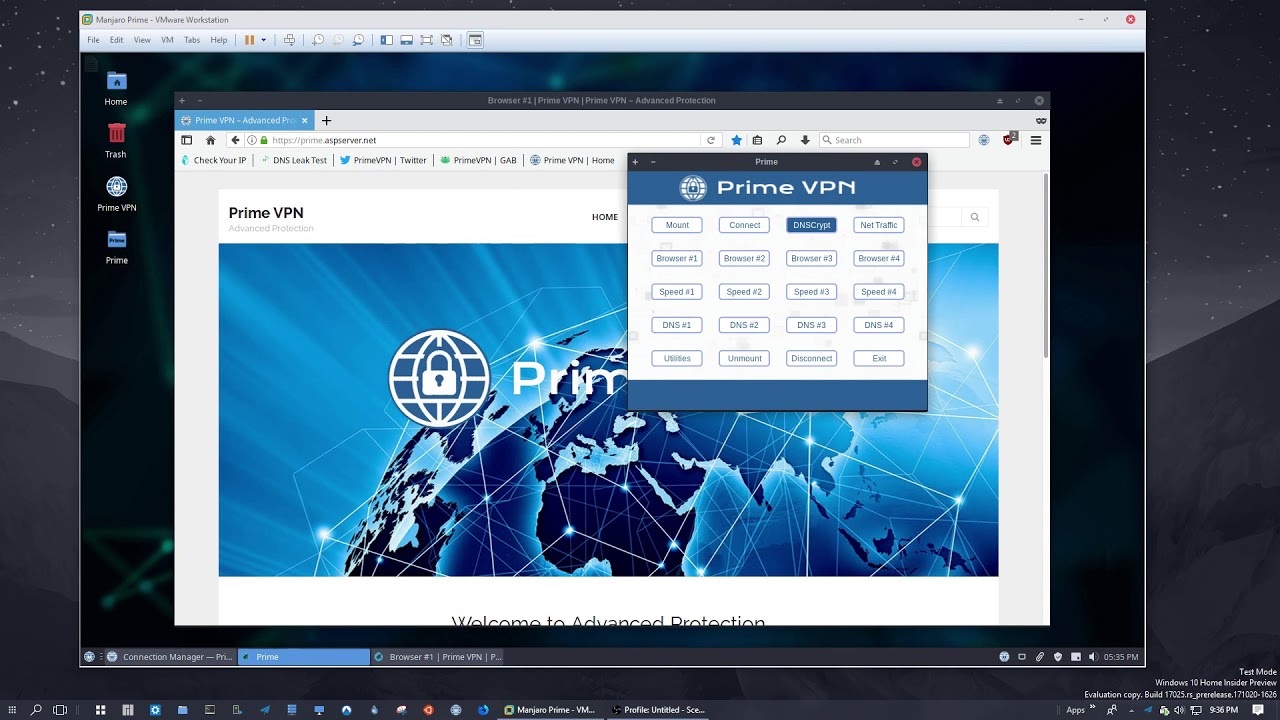Screen dimensions: 1280x720
Task: Open the browser hamburger menu
Action: coord(1036,140)
